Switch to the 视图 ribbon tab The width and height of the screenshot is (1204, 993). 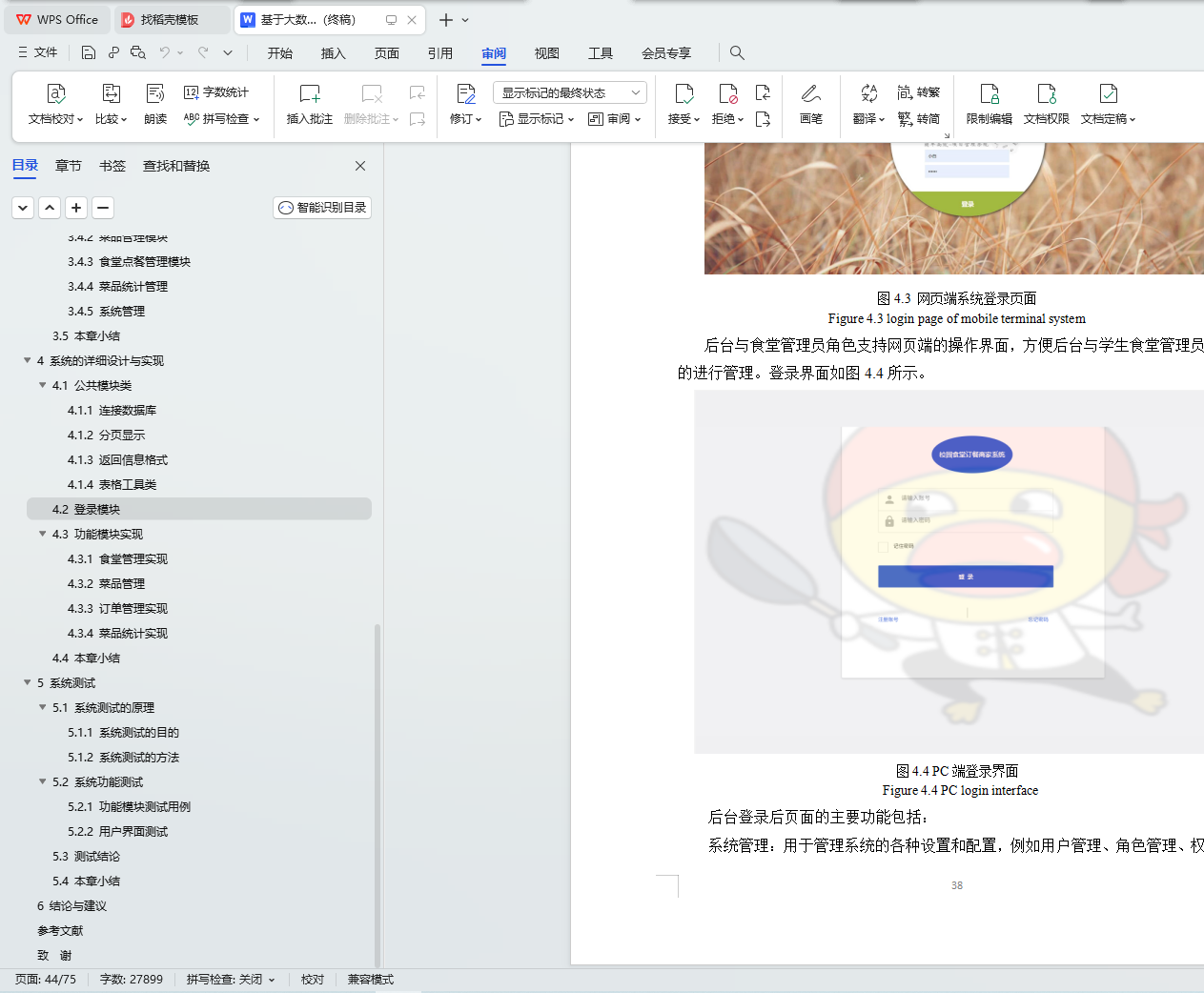coord(547,53)
